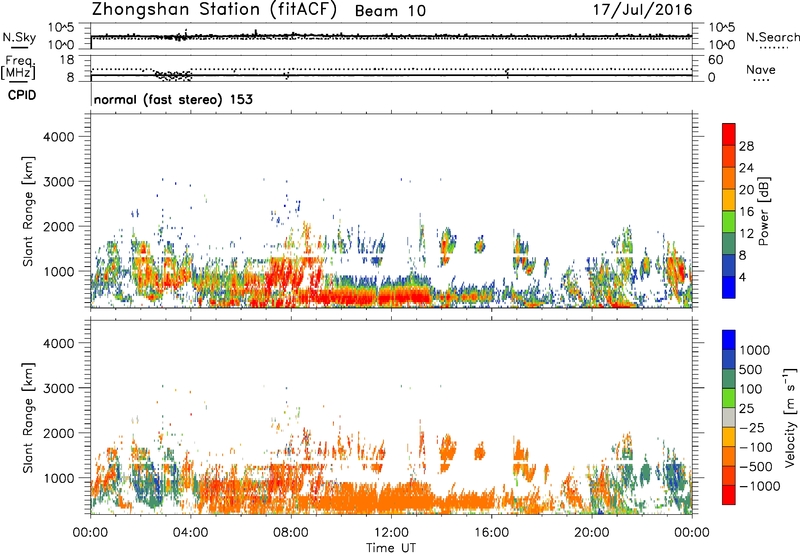Click 'Slant Range [km]' on the velocity panel

(x=28, y=418)
